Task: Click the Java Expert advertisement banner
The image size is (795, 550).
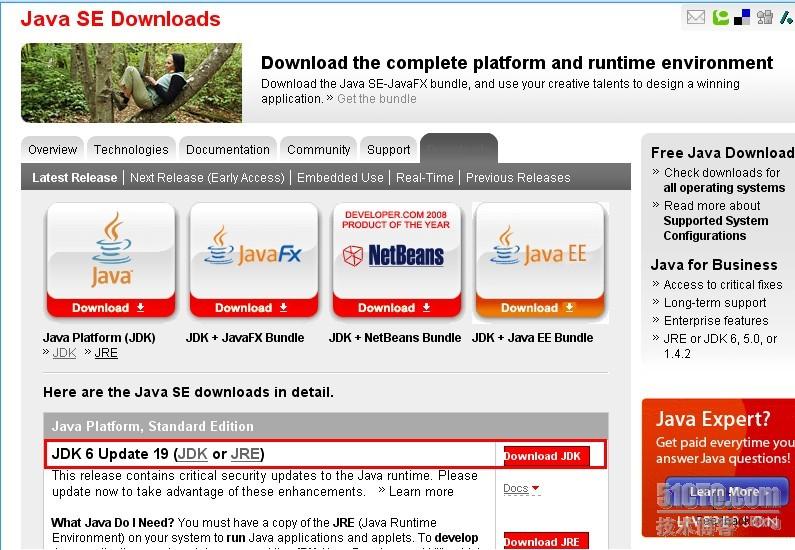Action: 718,467
